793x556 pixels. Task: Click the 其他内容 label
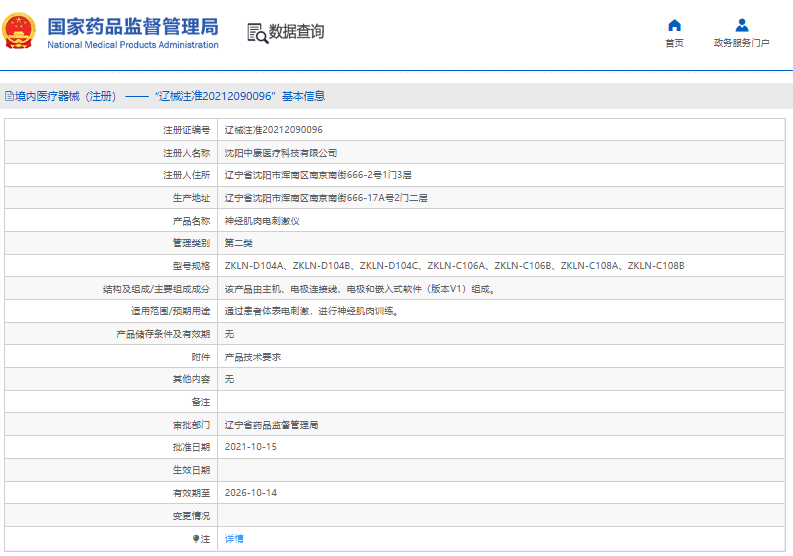(191, 379)
